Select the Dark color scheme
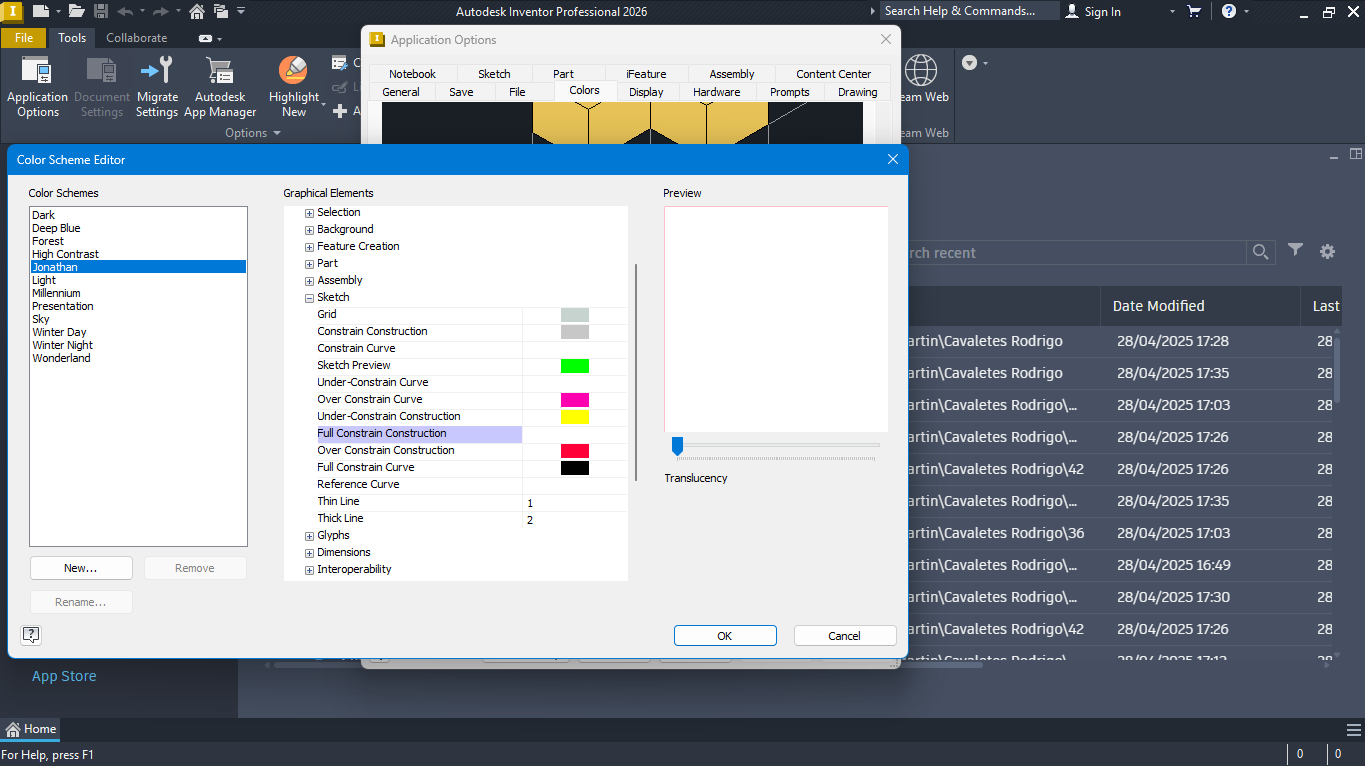This screenshot has width=1365, height=767. (x=43, y=214)
